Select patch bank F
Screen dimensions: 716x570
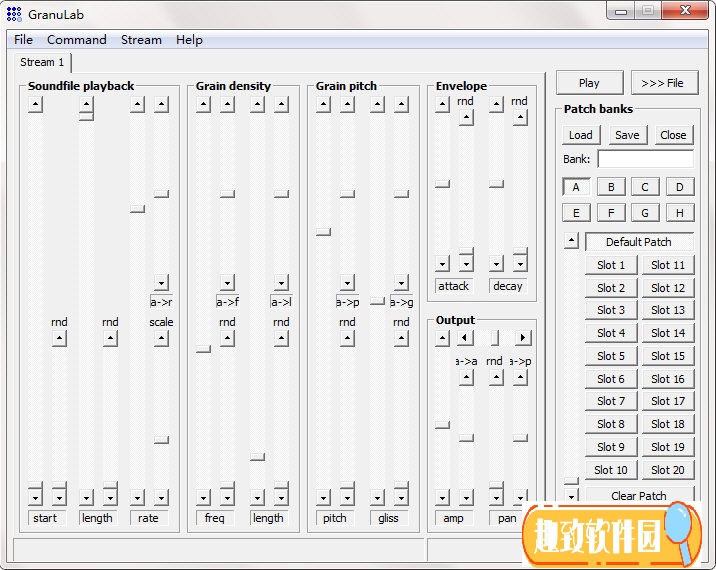pos(611,213)
